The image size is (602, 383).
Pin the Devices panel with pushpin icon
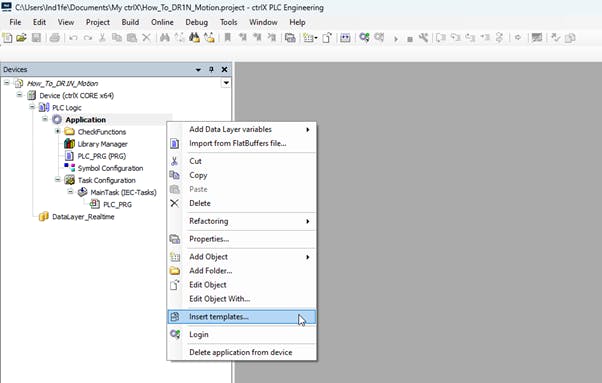(211, 69)
